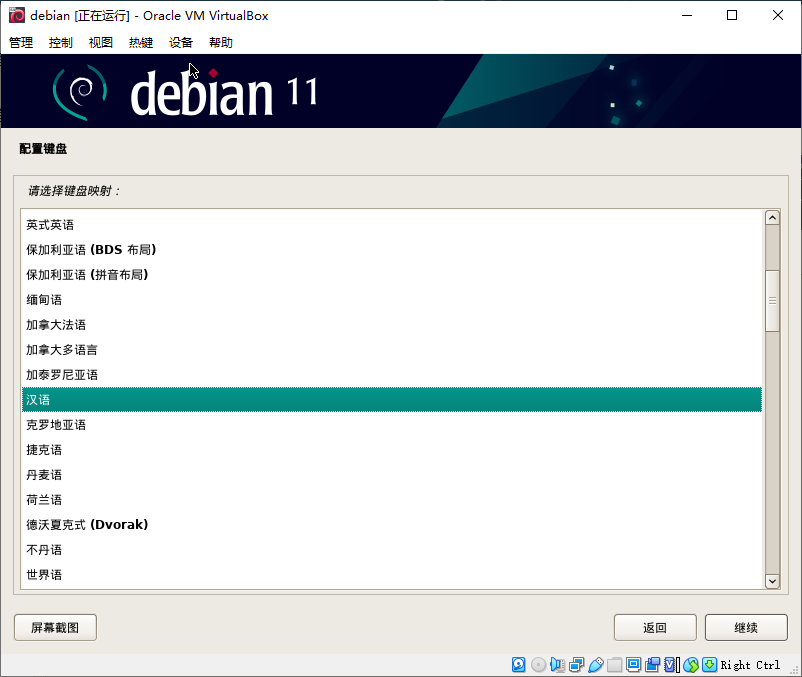The width and height of the screenshot is (802, 677).
Task: Select 荷兰语 keyboard layout
Action: tap(392, 500)
